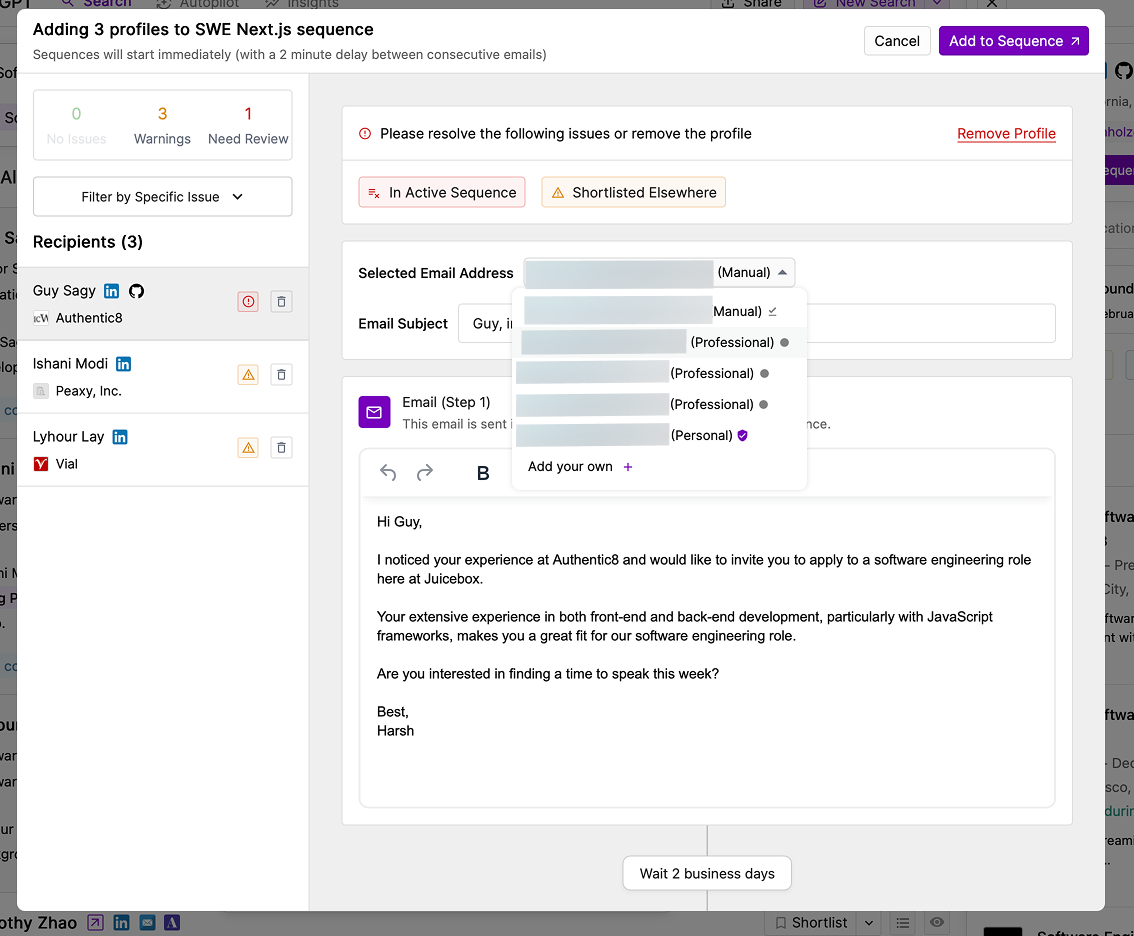Screen dimensions: 1134x936
Task: Click the Vial company logo
Action: tap(41, 464)
